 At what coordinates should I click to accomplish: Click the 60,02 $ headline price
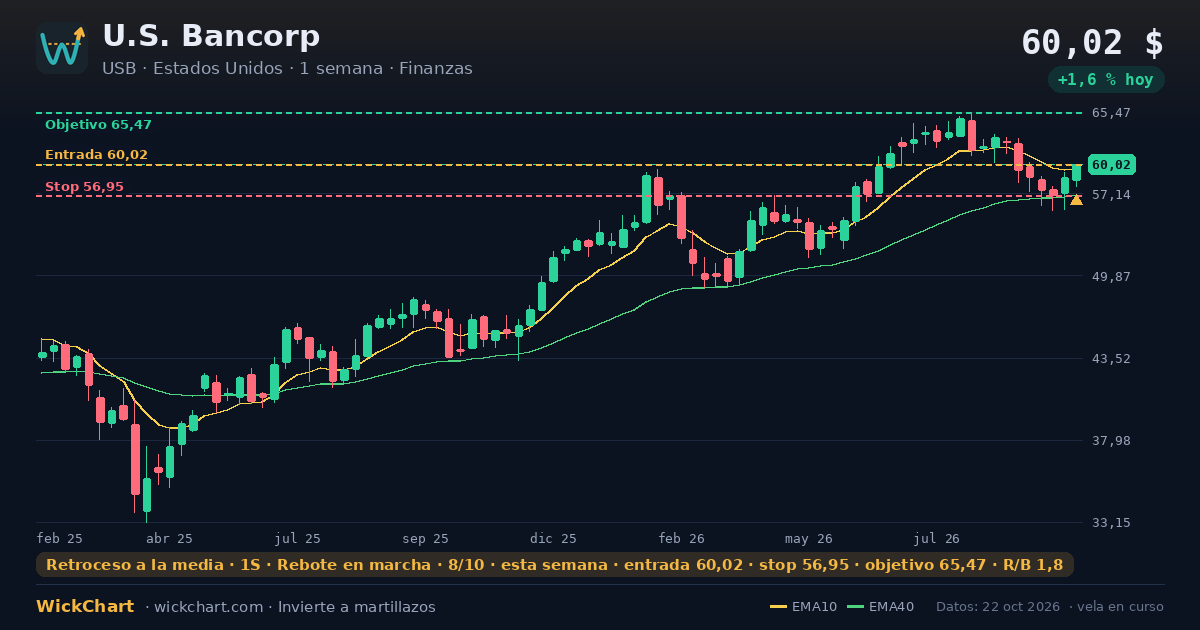[1092, 42]
